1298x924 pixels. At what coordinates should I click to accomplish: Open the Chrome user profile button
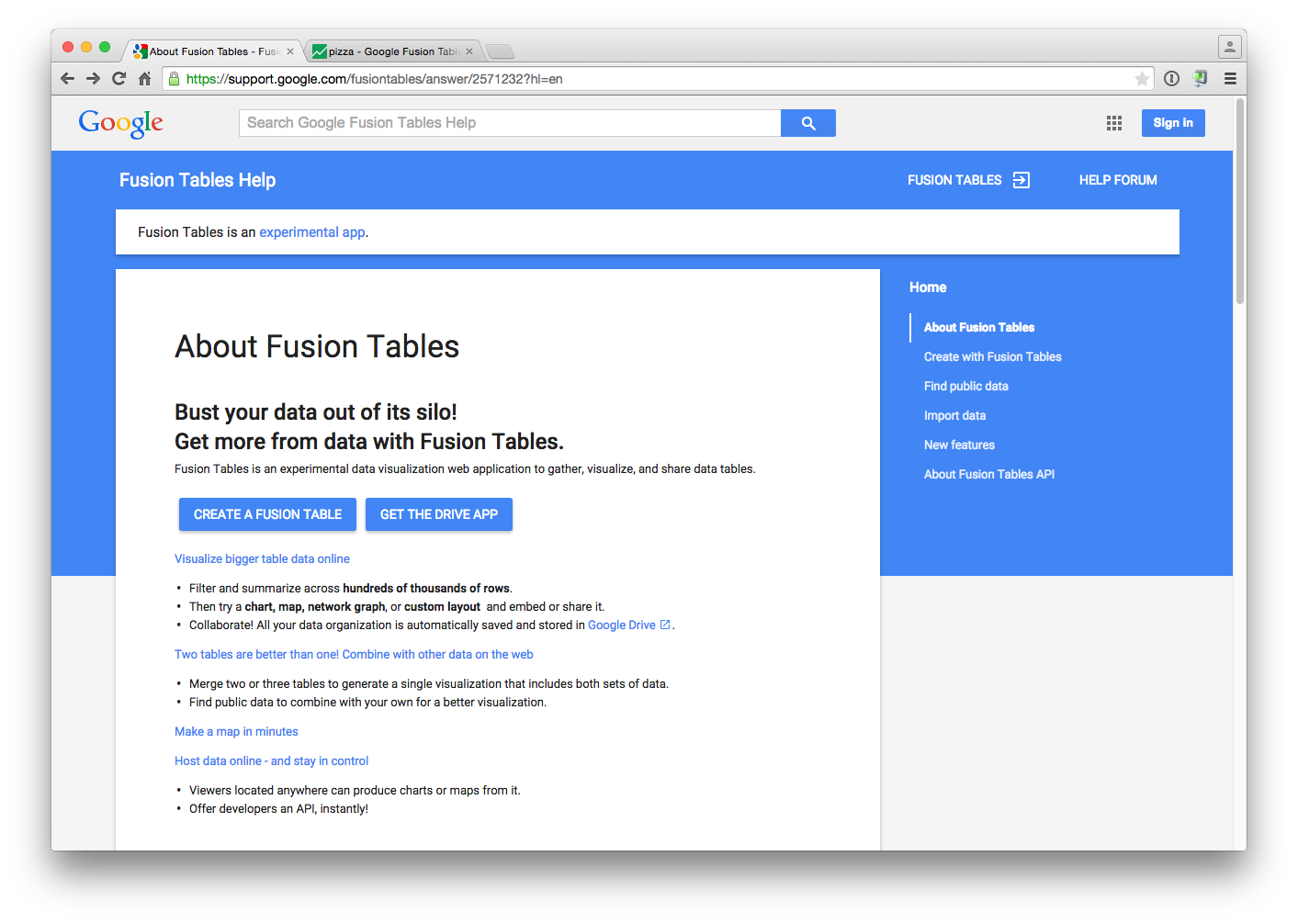coord(1230,46)
